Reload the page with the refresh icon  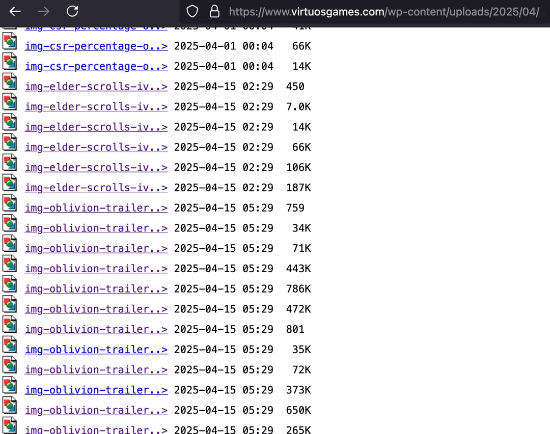(x=72, y=11)
